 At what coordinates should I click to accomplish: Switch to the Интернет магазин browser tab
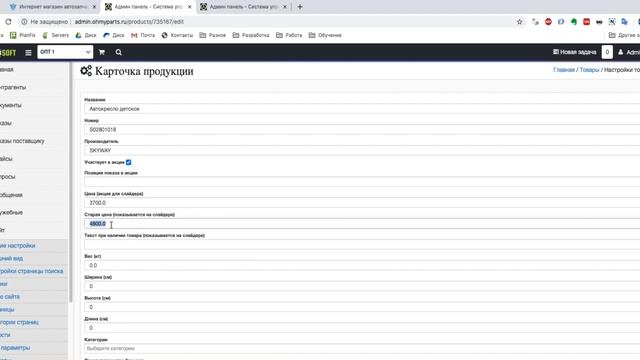tap(53, 7)
